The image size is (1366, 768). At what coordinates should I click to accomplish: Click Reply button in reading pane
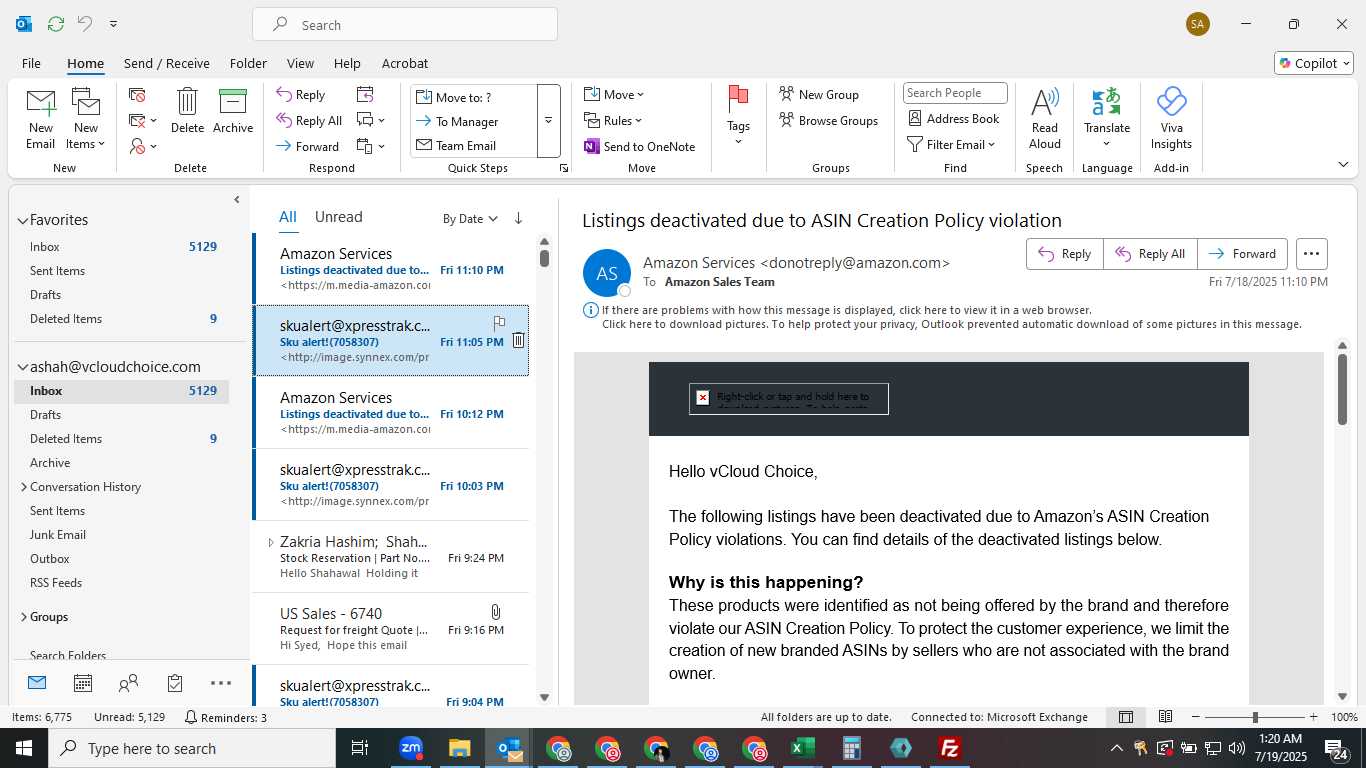point(1065,254)
